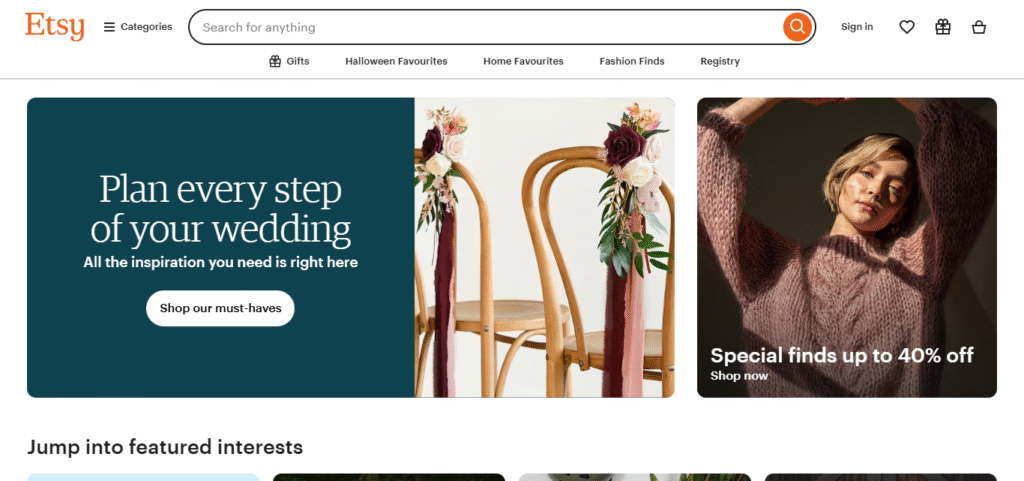Viewport: 1024px width, 481px height.
Task: Open the gift box icon in header
Action: coord(942,27)
